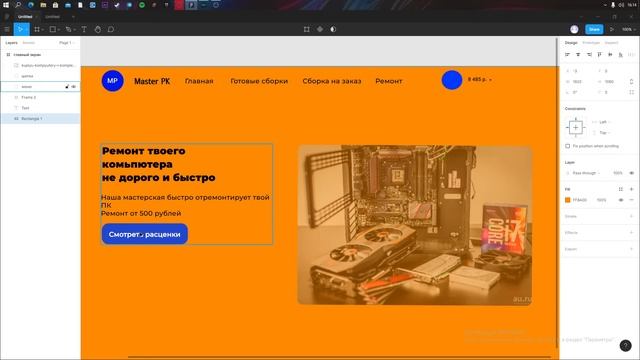Toggle eye icon on hovered layer row
Image resolution: width=640 pixels, height=360 pixels.
74,87
